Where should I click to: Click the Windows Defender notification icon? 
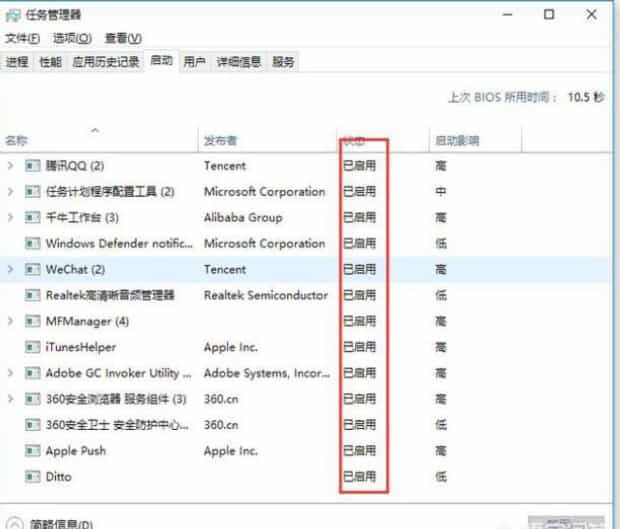tap(32, 244)
